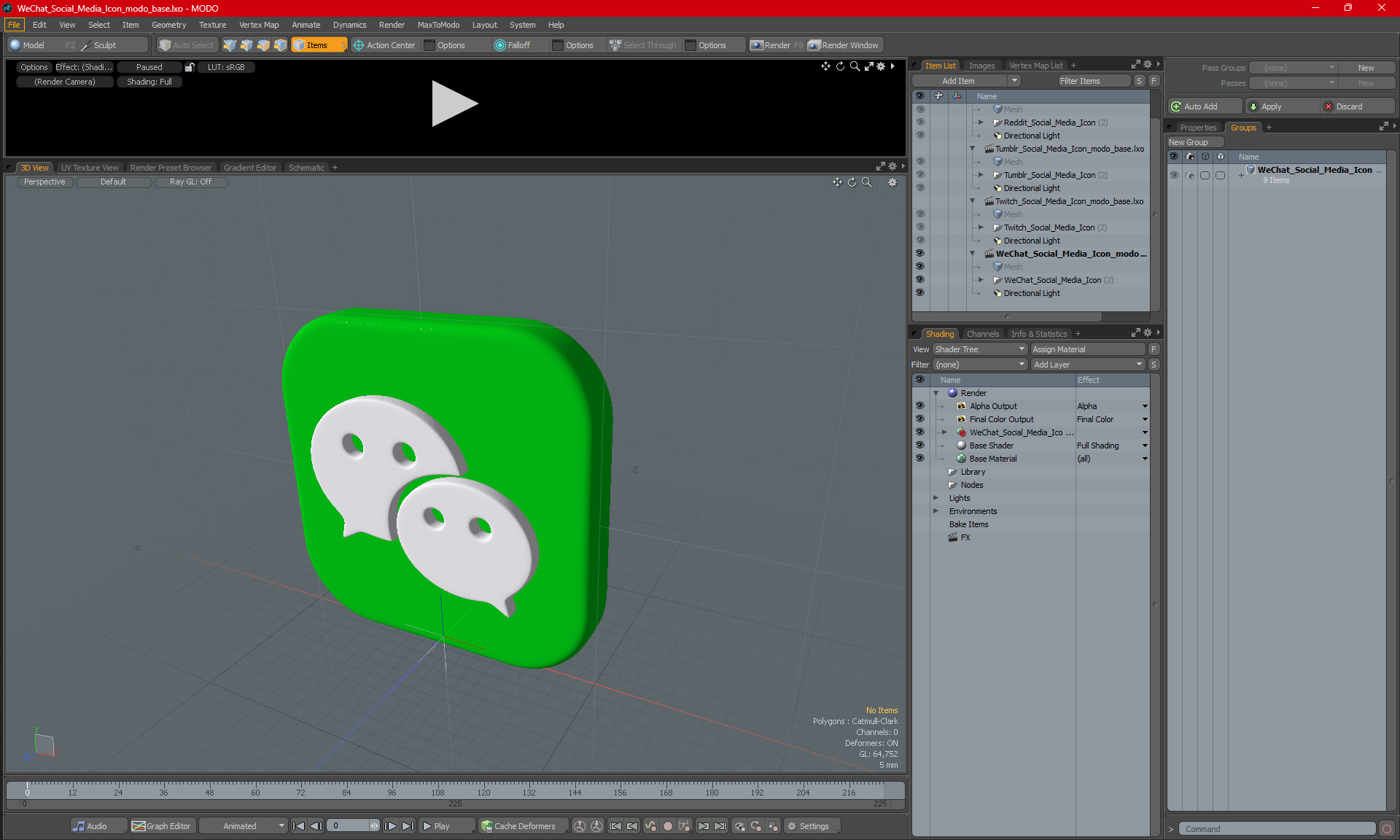Toggle eye for Base Shader layer
1400x840 pixels.
point(919,446)
